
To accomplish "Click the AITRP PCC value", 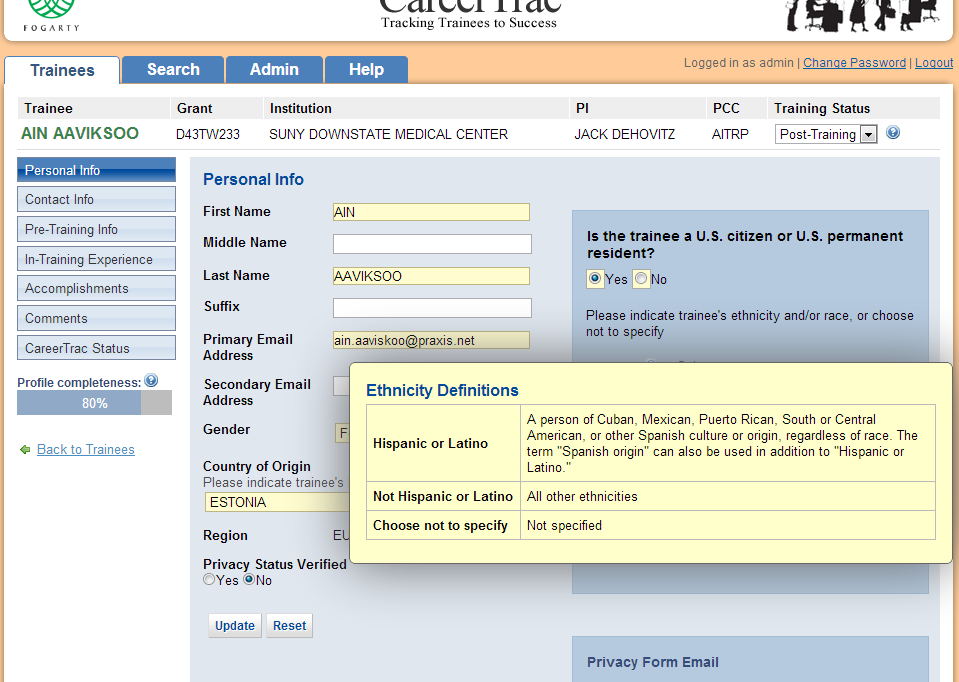I will 730,134.
